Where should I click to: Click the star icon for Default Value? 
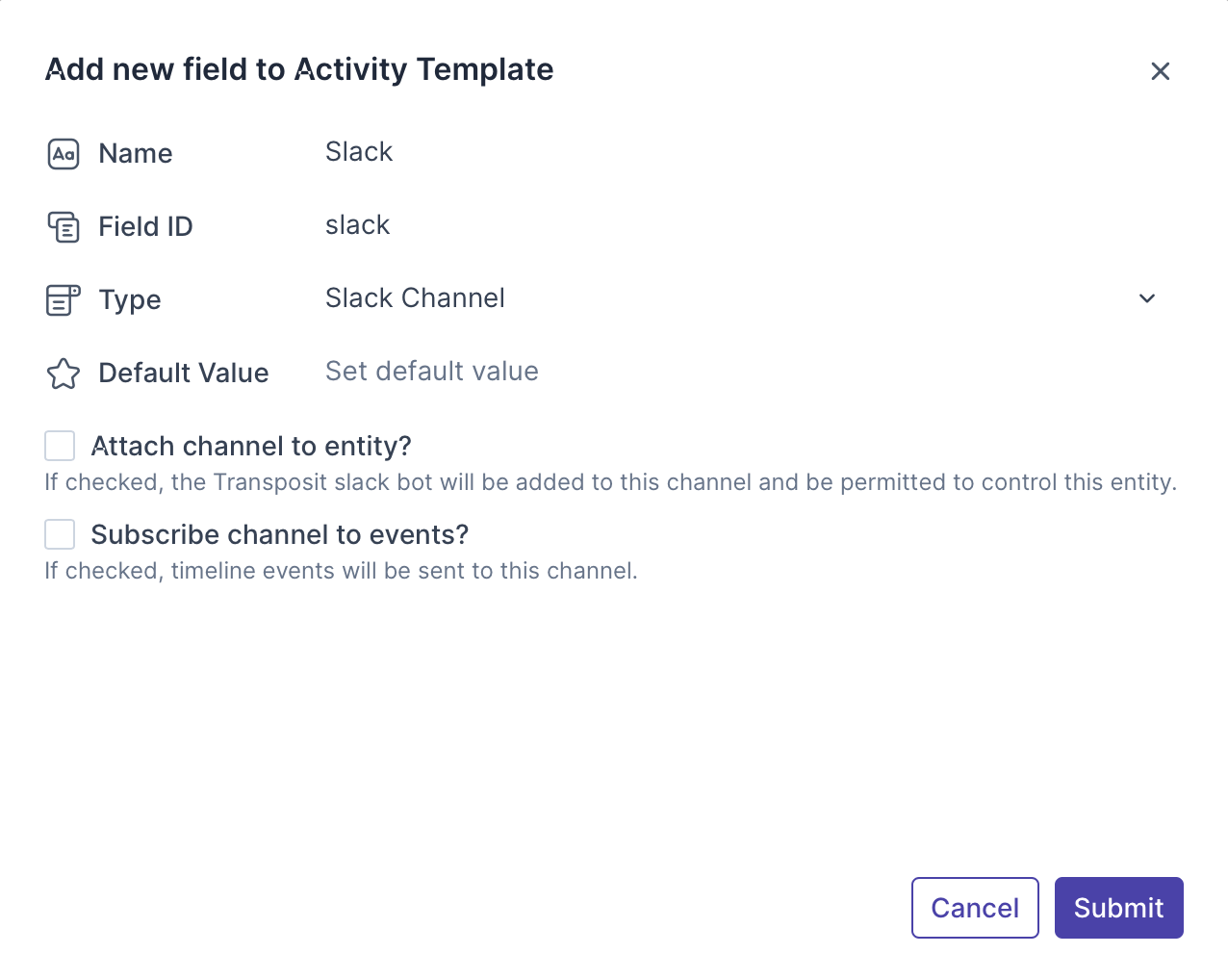[x=64, y=374]
